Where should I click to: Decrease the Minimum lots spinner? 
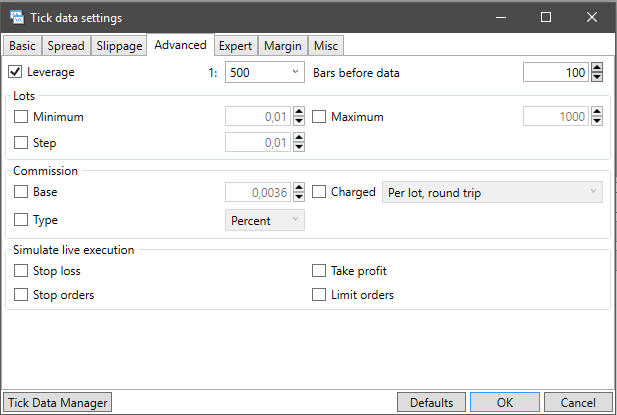click(299, 121)
